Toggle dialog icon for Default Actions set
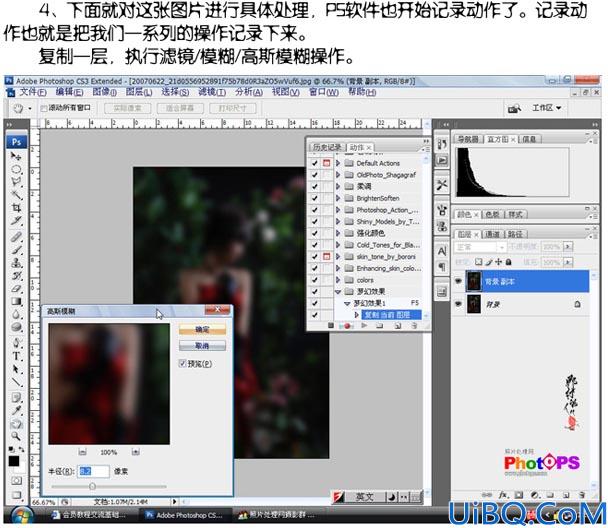Viewport: 608px width, 528px height. [x=326, y=163]
